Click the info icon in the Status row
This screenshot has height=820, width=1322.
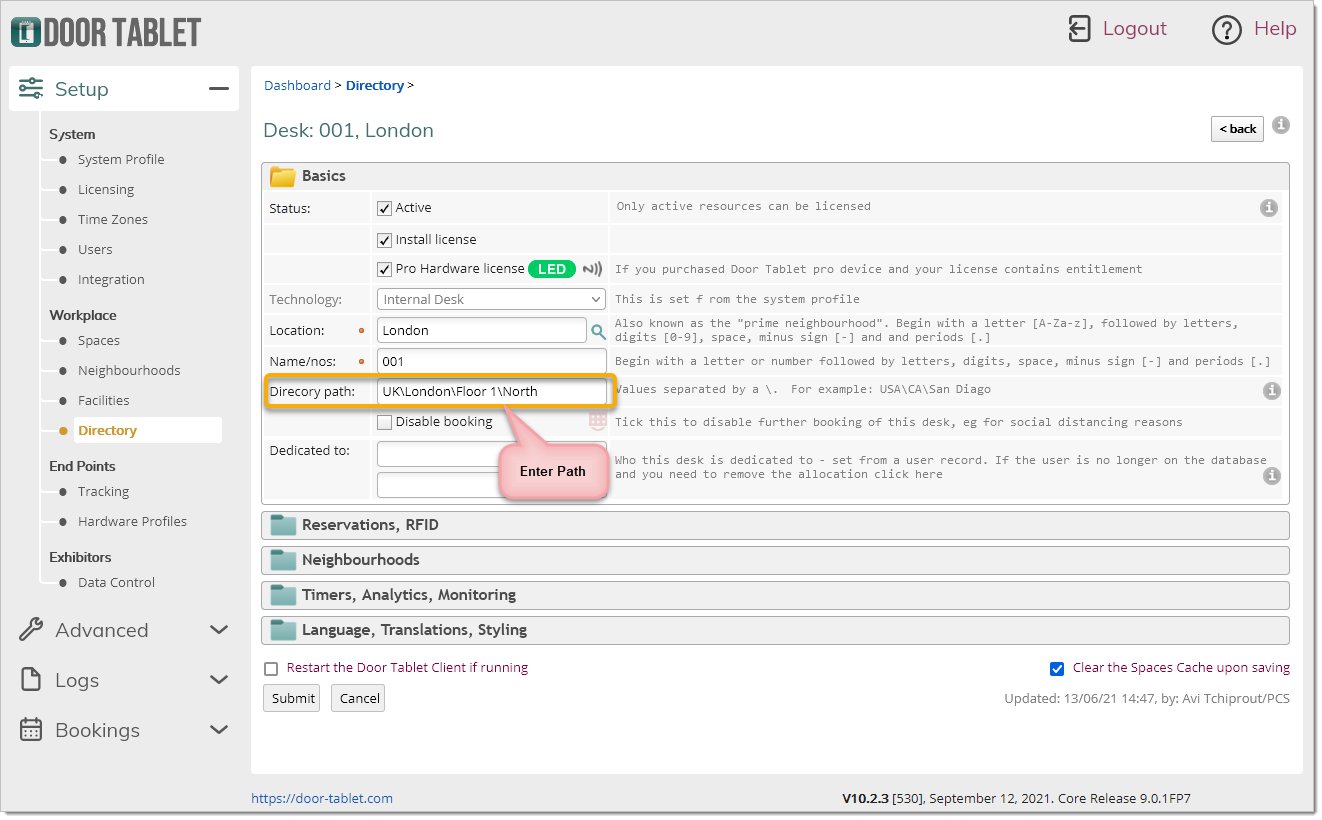pyautogui.click(x=1268, y=208)
